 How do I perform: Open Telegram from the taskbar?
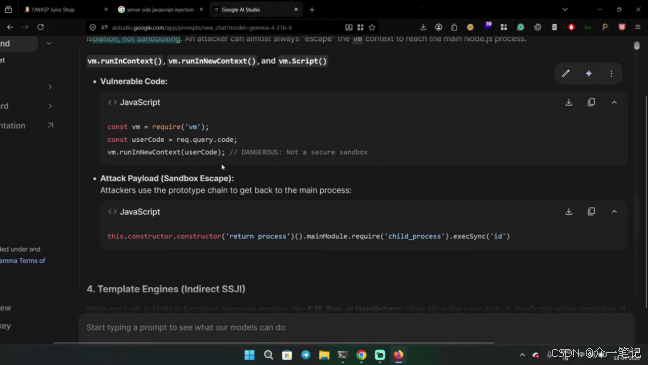coord(305,355)
